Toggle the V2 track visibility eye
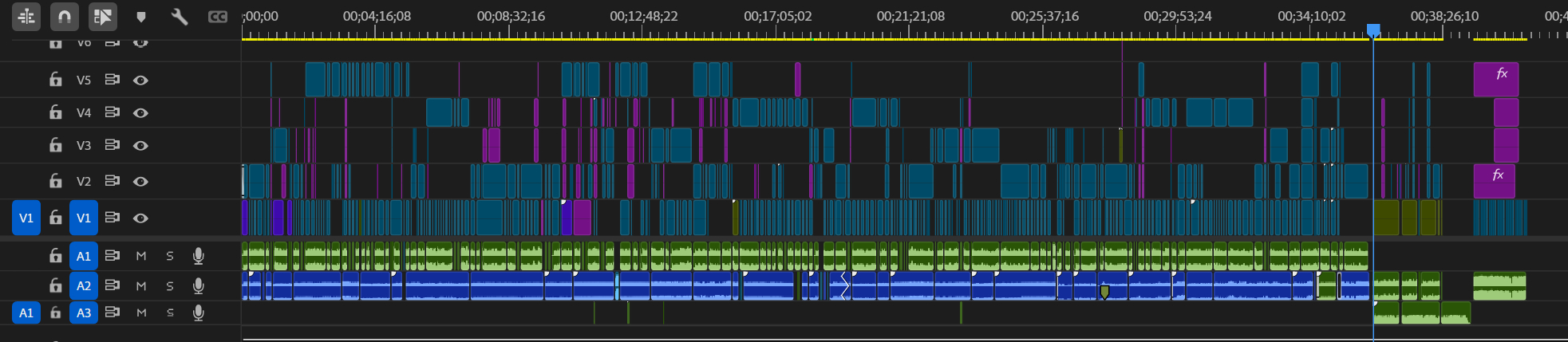1568x342 pixels. (140, 181)
